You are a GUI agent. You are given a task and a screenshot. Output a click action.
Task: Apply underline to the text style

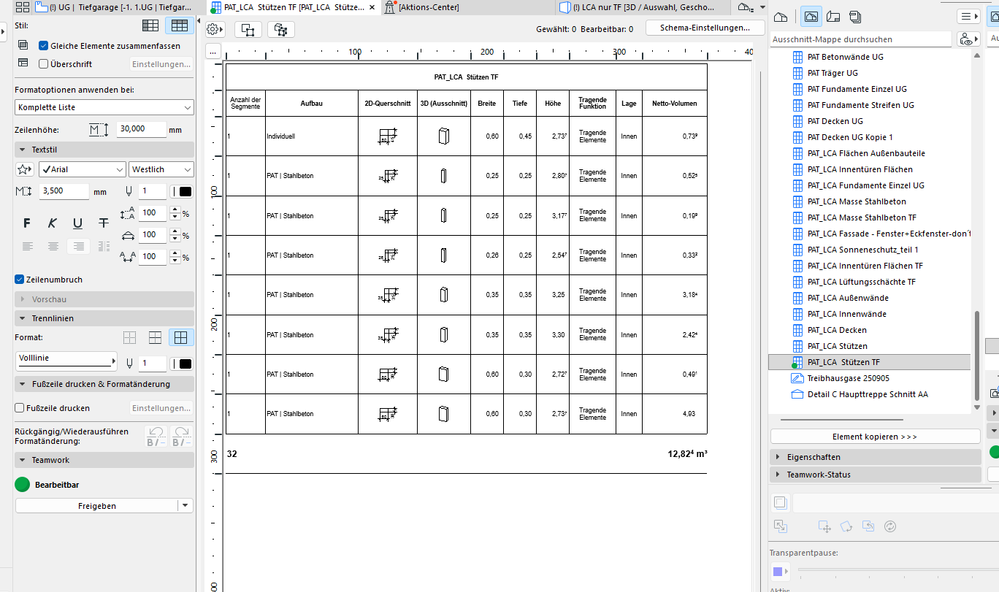click(78, 223)
